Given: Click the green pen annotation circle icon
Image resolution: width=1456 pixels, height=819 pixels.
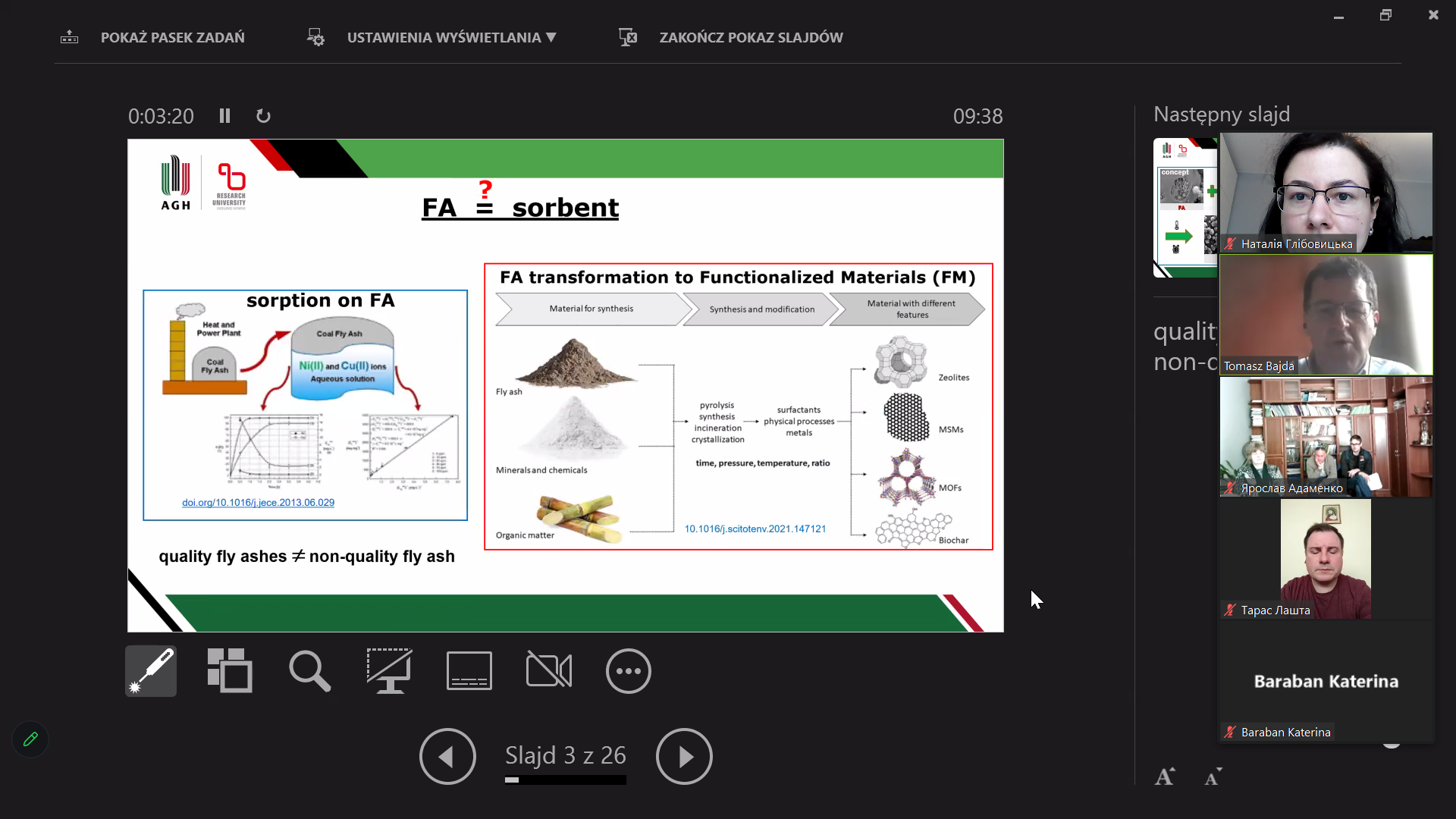Looking at the screenshot, I should tap(30, 739).
